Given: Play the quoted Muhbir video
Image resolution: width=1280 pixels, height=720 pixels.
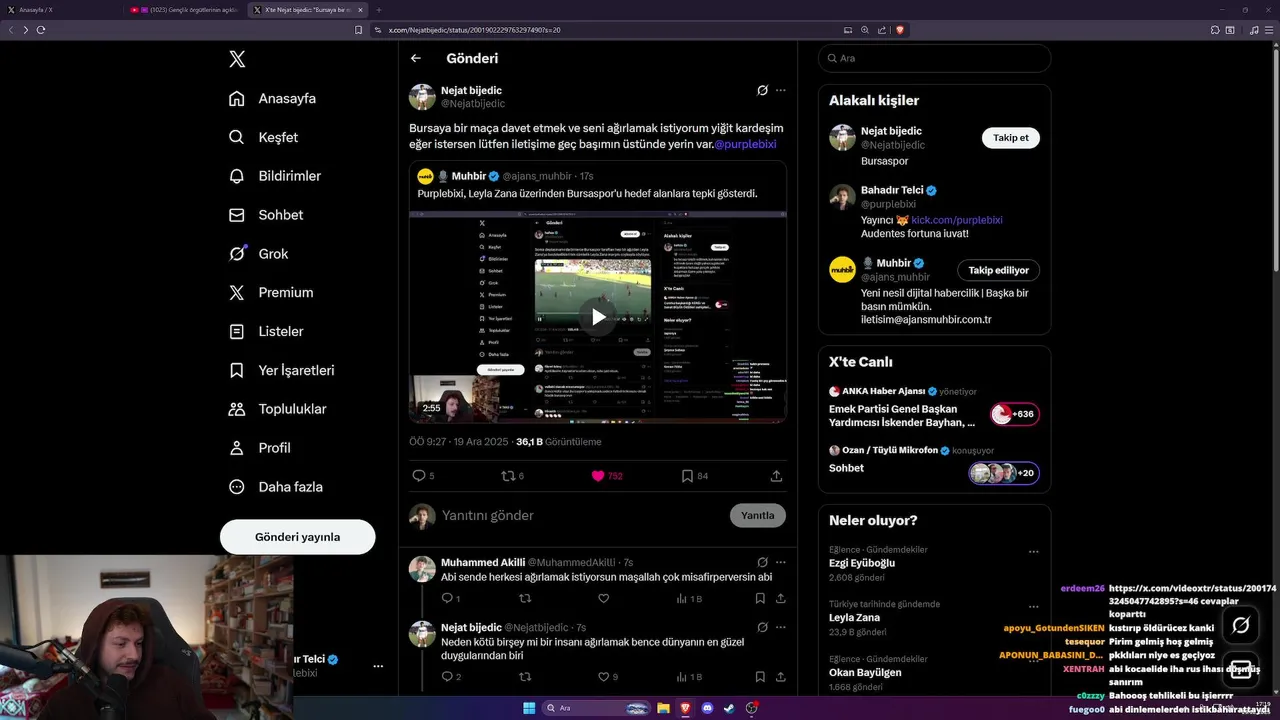Looking at the screenshot, I should click(598, 317).
